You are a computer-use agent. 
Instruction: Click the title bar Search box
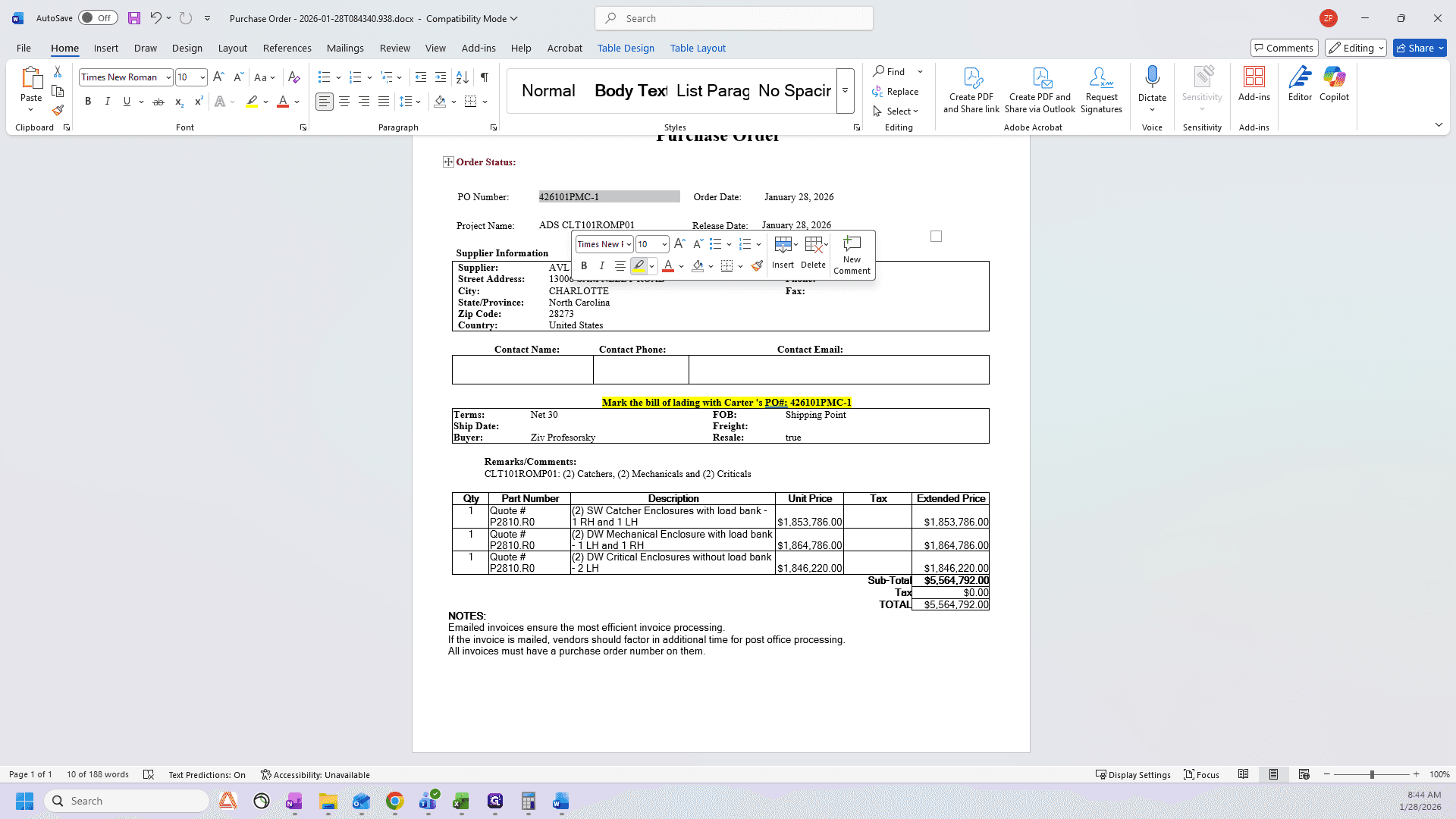pos(734,18)
